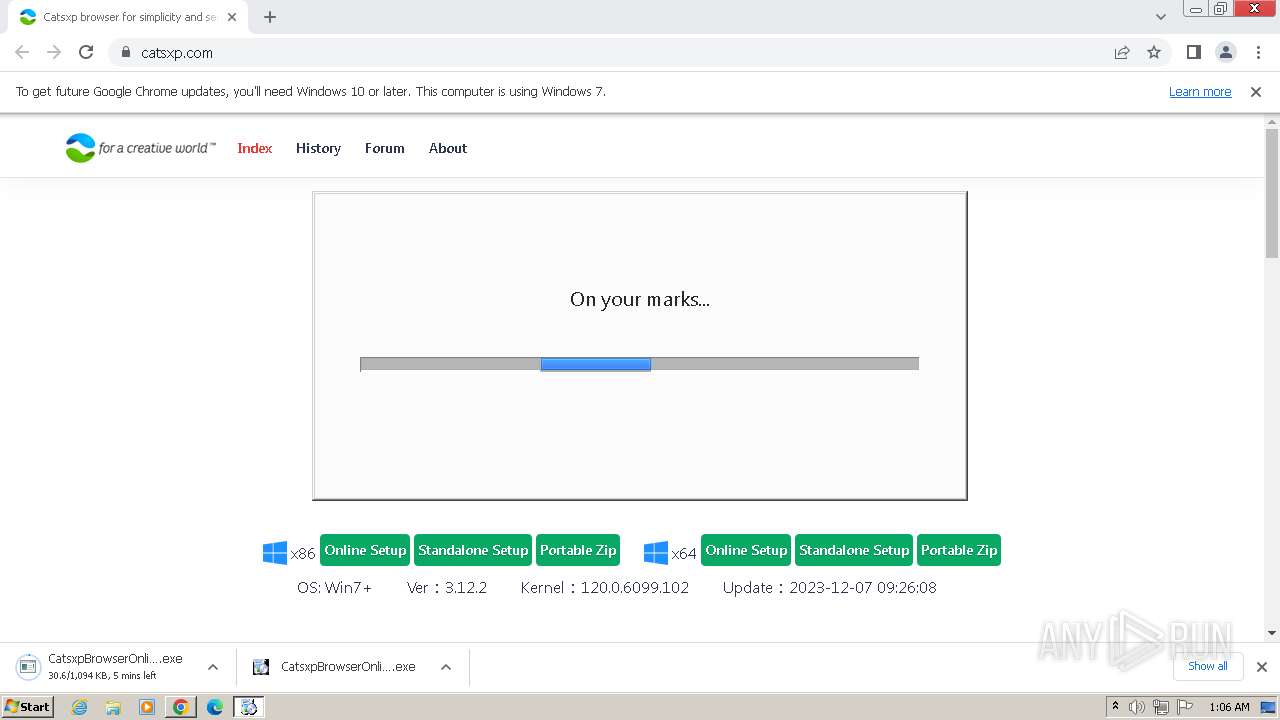
Task: Open the Index nav item
Action: pos(255,148)
